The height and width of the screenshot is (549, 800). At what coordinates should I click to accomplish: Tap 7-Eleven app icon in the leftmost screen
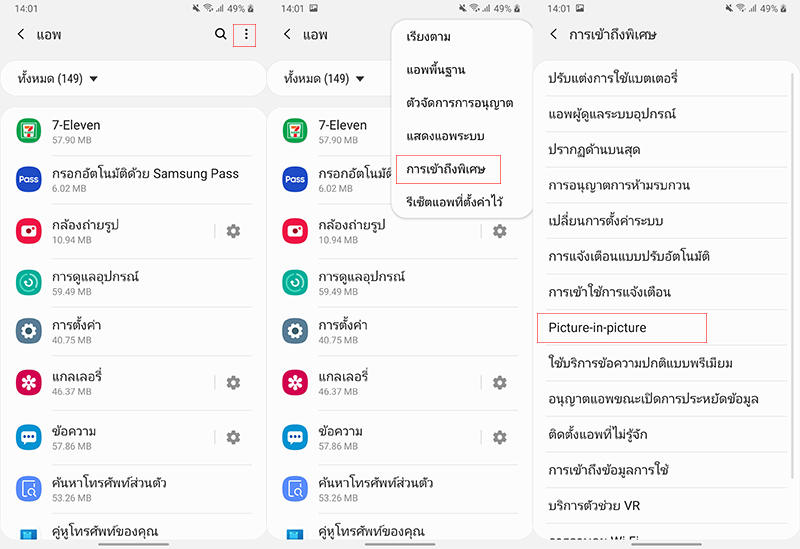pyautogui.click(x=28, y=131)
